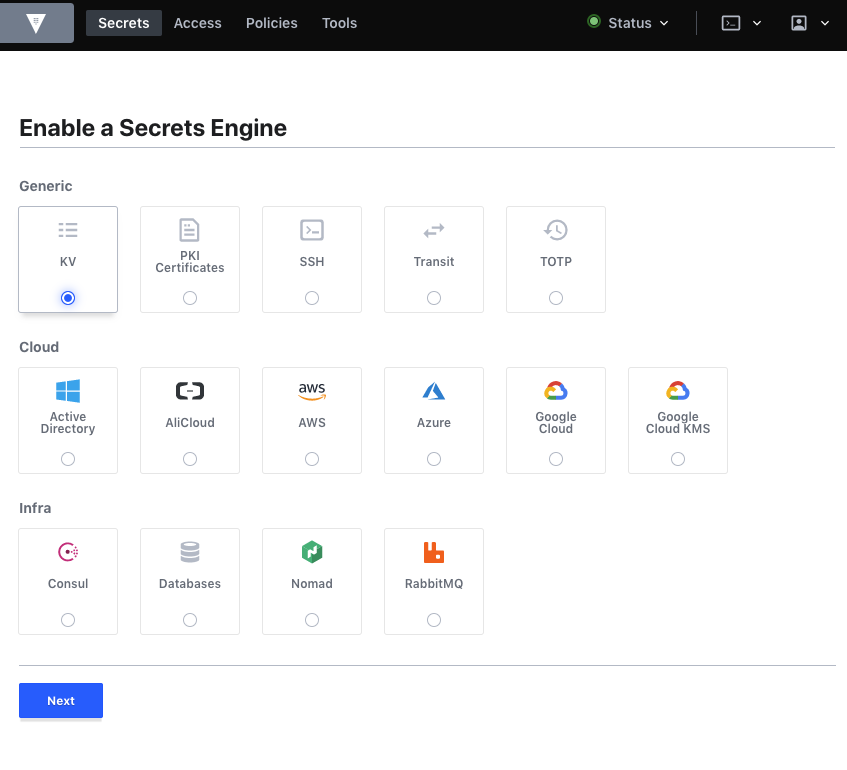
Task: Click the AliCloud bracket logo
Action: point(190,391)
